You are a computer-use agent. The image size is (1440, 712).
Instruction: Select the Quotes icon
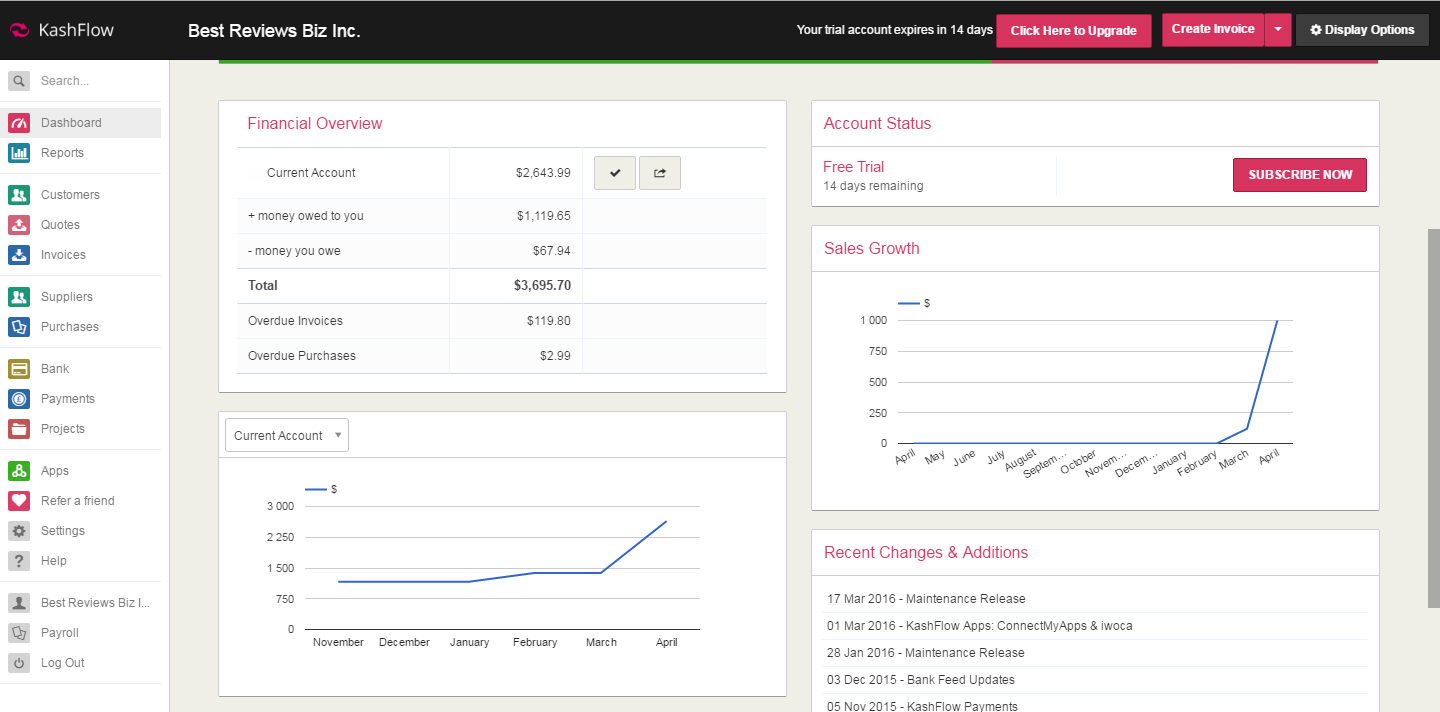[x=20, y=224]
